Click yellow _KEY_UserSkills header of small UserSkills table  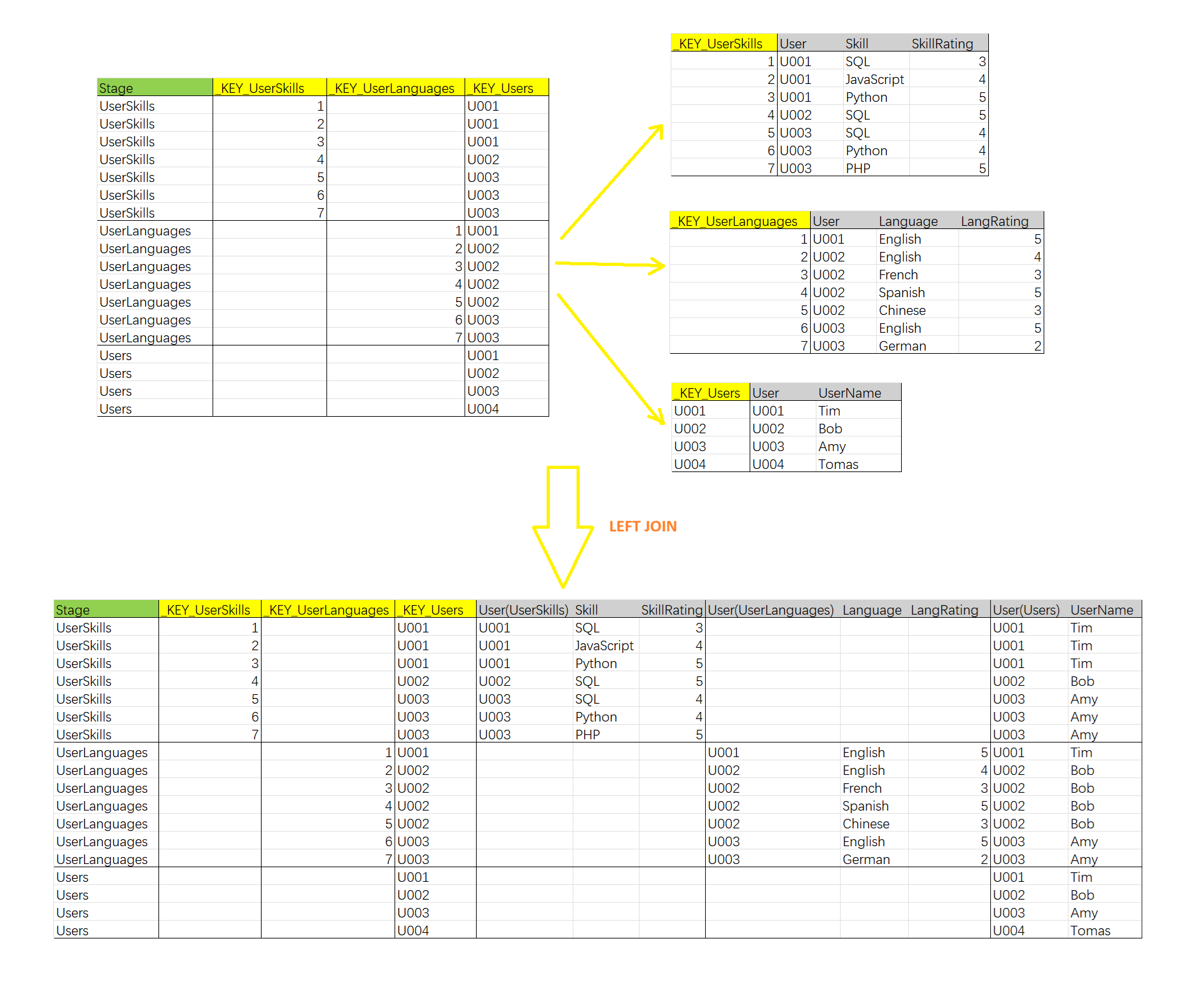pyautogui.click(x=724, y=44)
